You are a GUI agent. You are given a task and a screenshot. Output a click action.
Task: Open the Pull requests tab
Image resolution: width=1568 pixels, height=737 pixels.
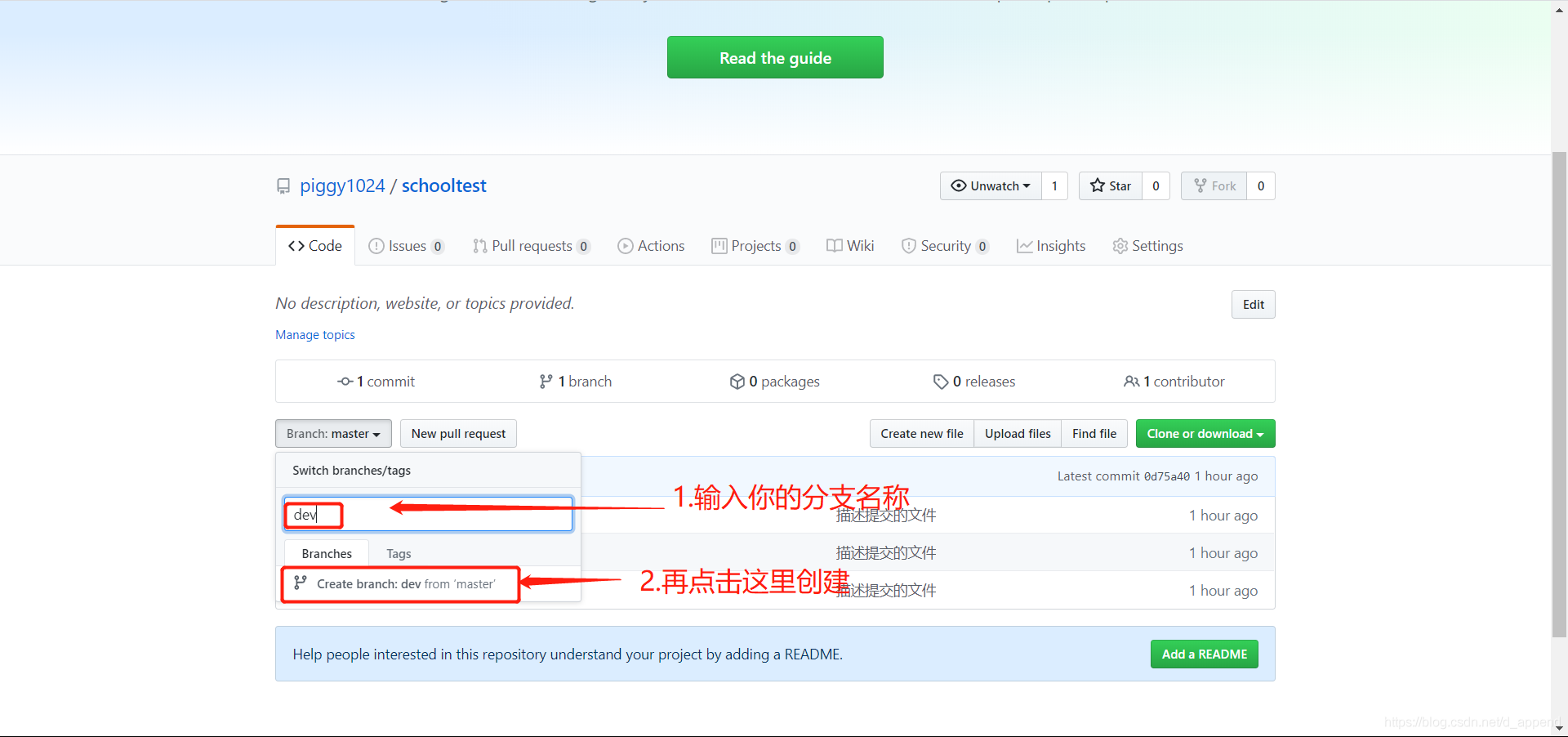tap(532, 246)
